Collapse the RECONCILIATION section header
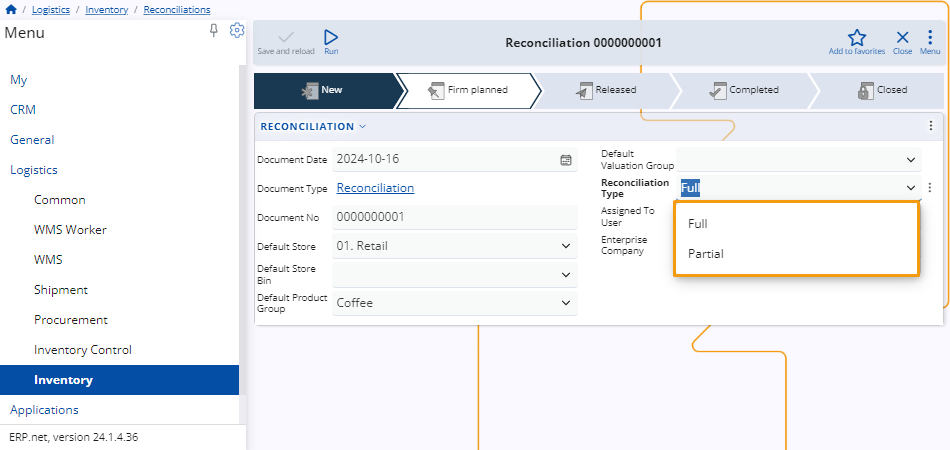The width and height of the screenshot is (950, 450). (313, 127)
